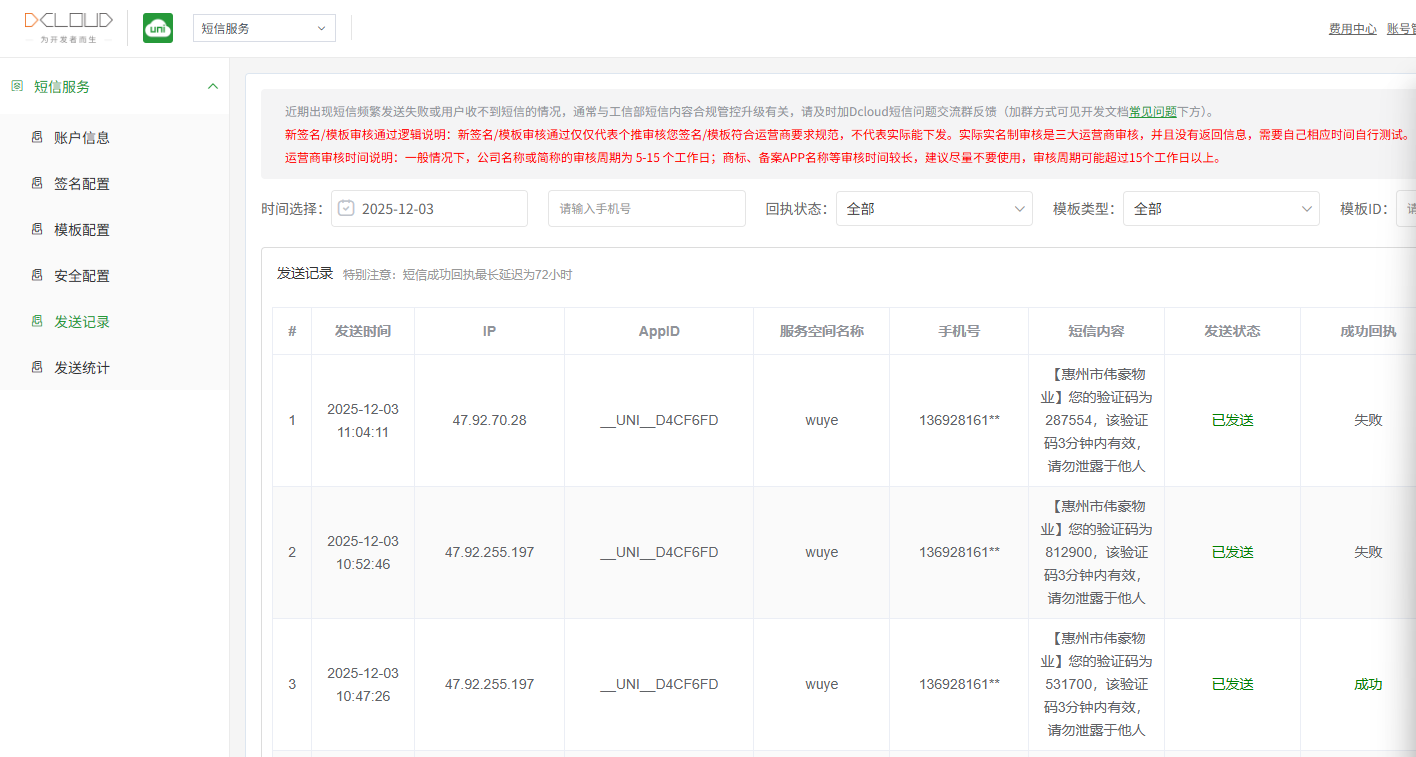This screenshot has height=757, width=1416.
Task: Go to 账户信息 menu item
Action: click(82, 138)
